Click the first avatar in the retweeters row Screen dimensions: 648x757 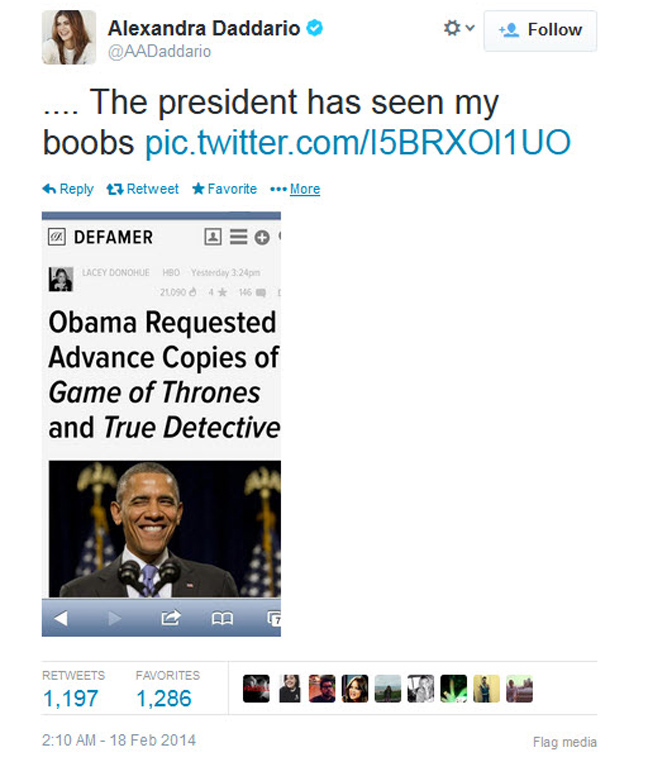click(x=256, y=689)
